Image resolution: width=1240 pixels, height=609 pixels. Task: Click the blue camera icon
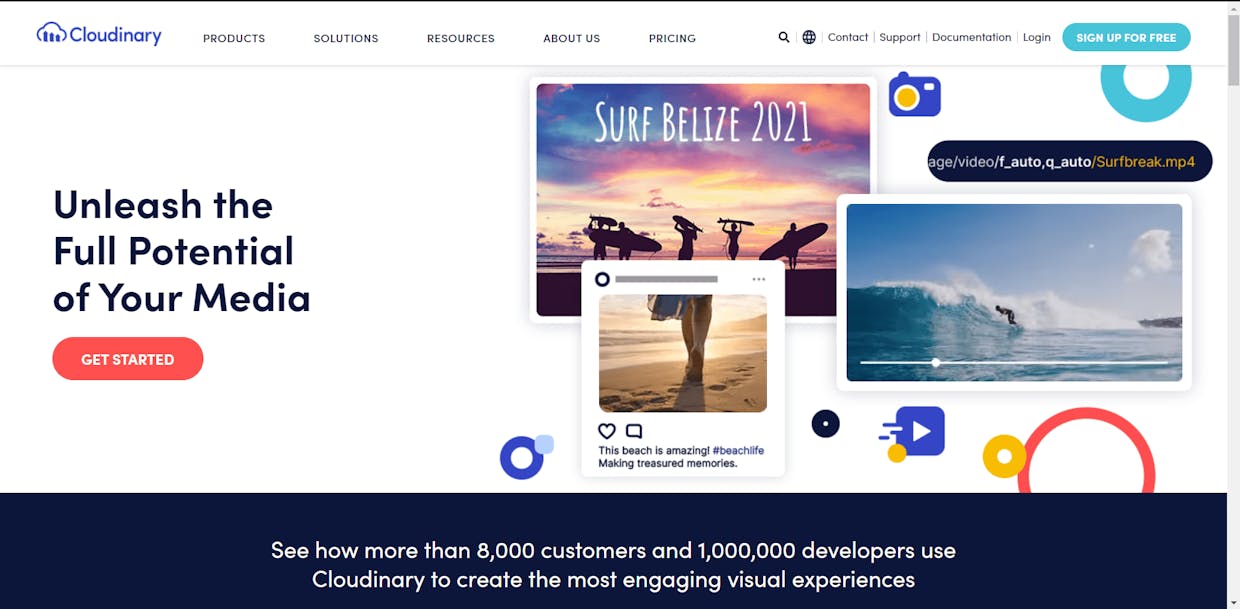coord(914,95)
